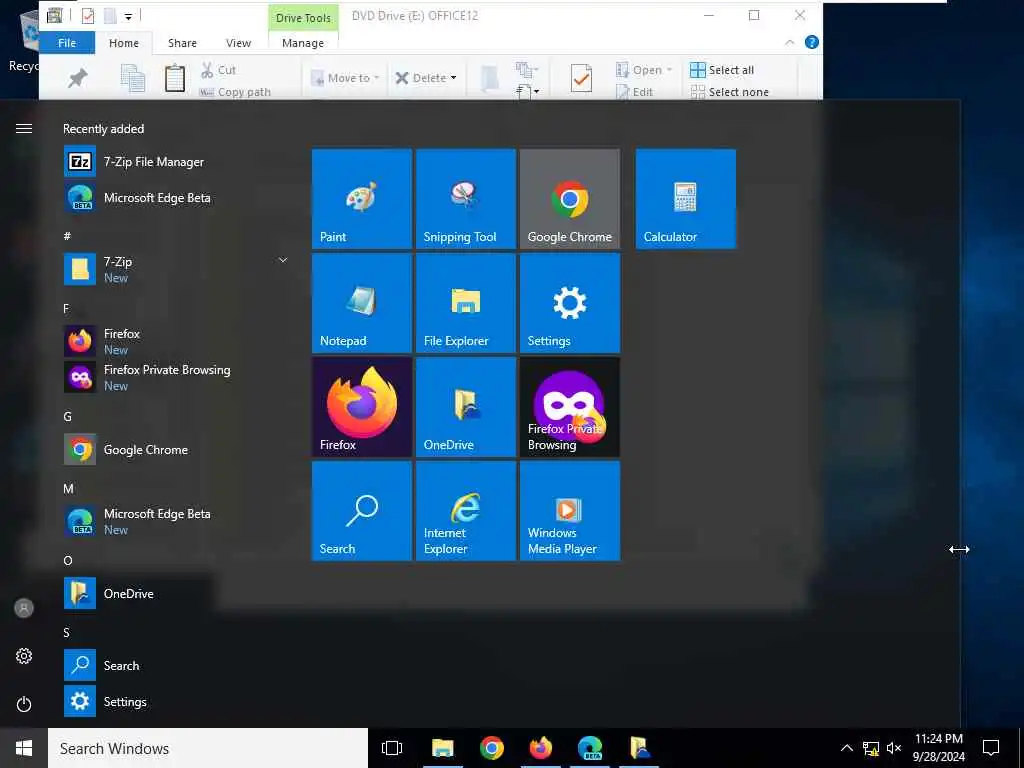Open Microsoft Edge Beta from the taskbar
The width and height of the screenshot is (1024, 768).
590,748
